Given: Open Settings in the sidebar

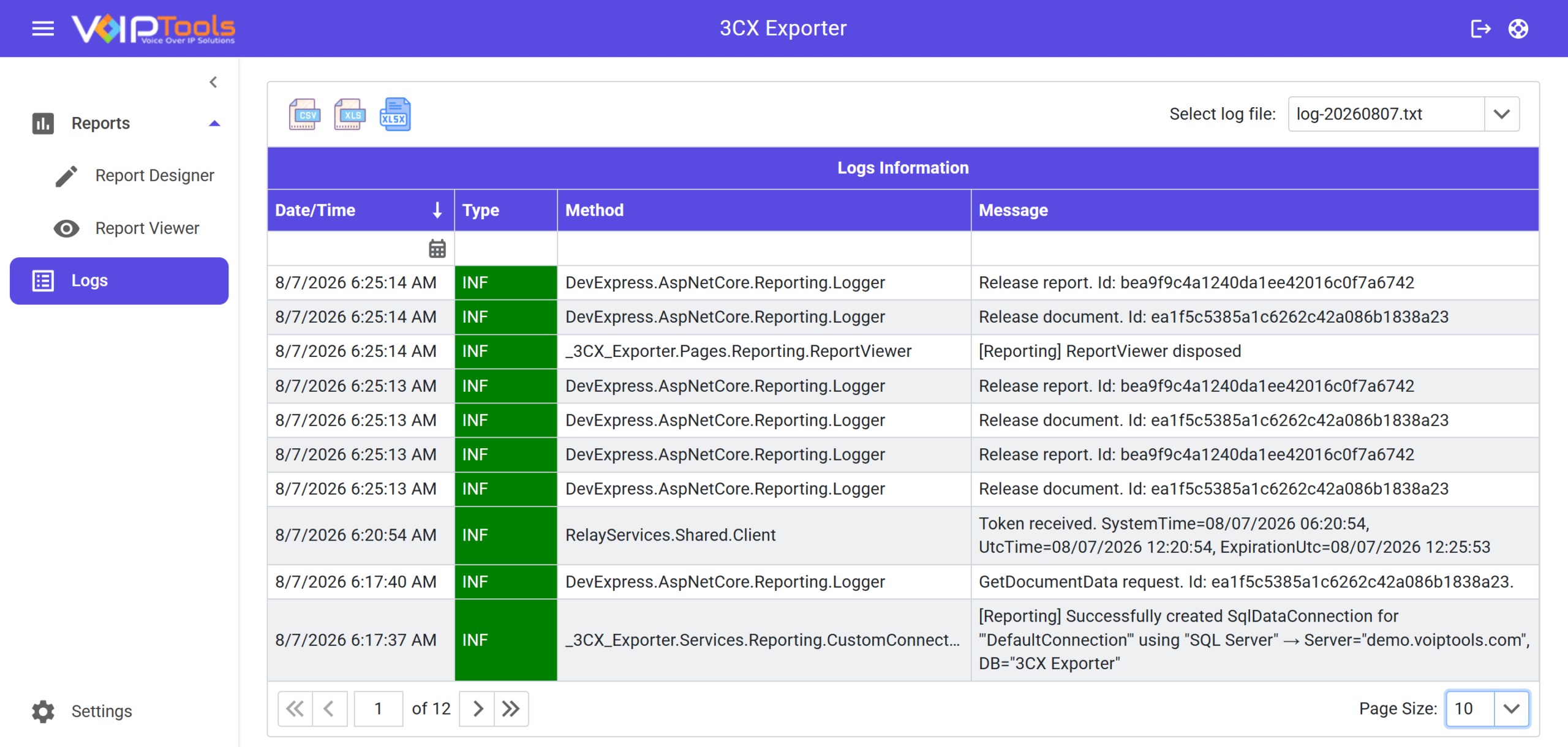Looking at the screenshot, I should pyautogui.click(x=102, y=711).
